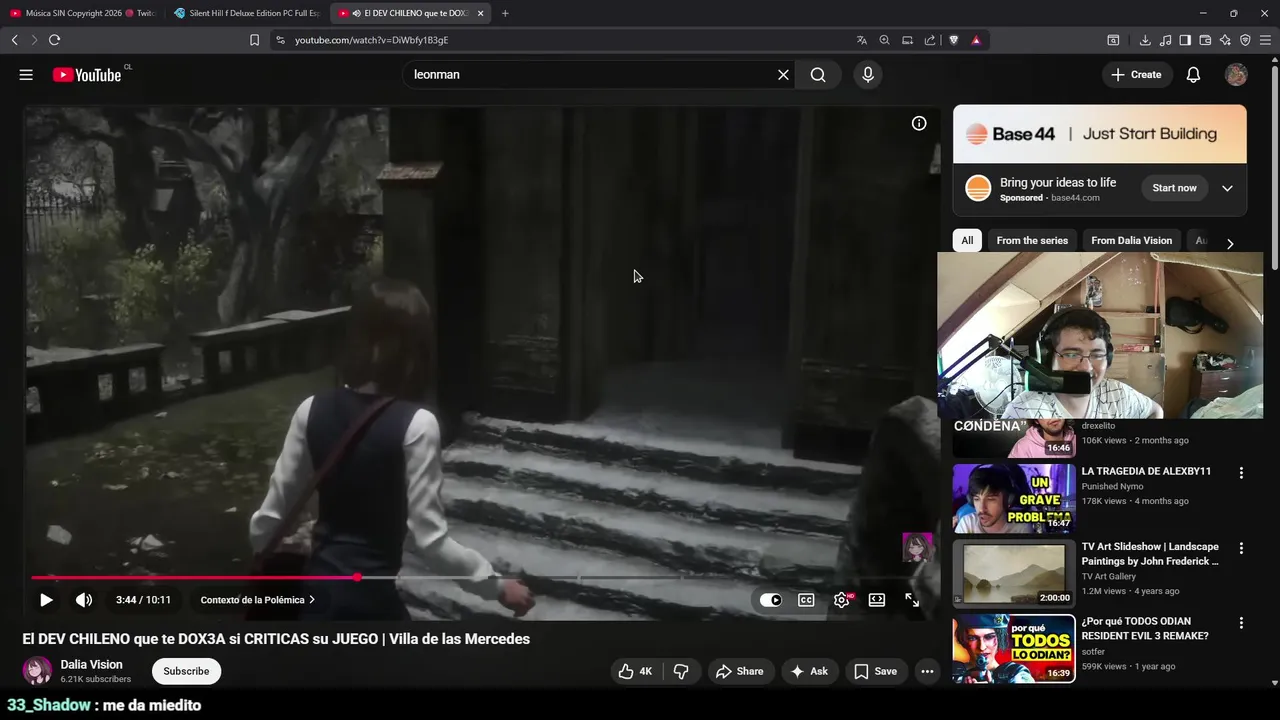
Task: Click Create button
Action: [x=1137, y=75]
